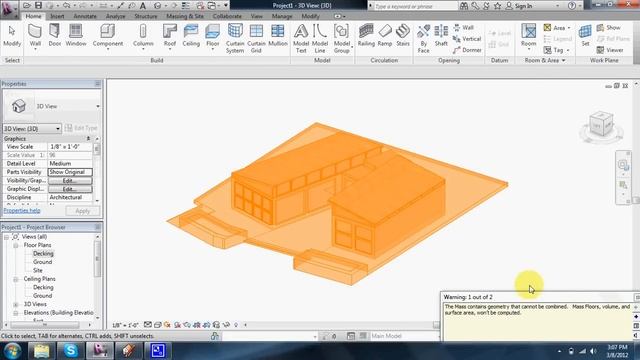Select the Model Line tool
This screenshot has height=360, width=640.
tap(320, 39)
